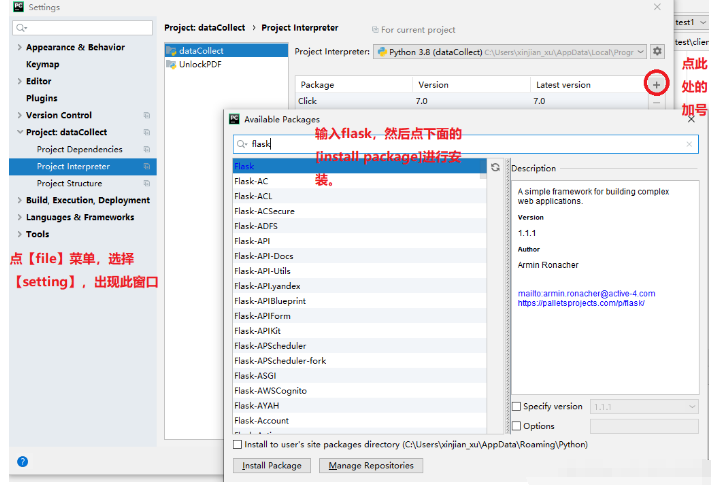Check Install to user's site packages directory

point(237,444)
